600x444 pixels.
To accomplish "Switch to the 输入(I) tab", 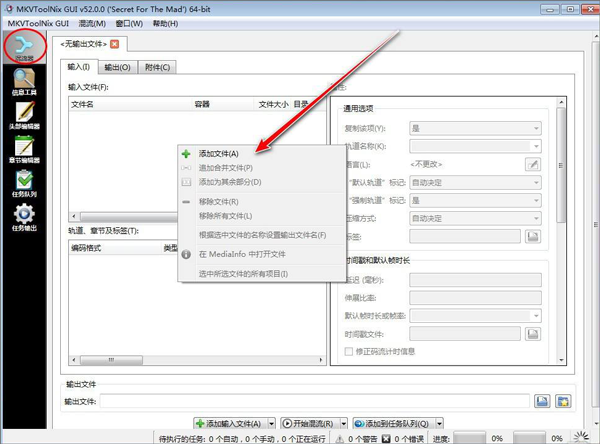I will [x=79, y=67].
